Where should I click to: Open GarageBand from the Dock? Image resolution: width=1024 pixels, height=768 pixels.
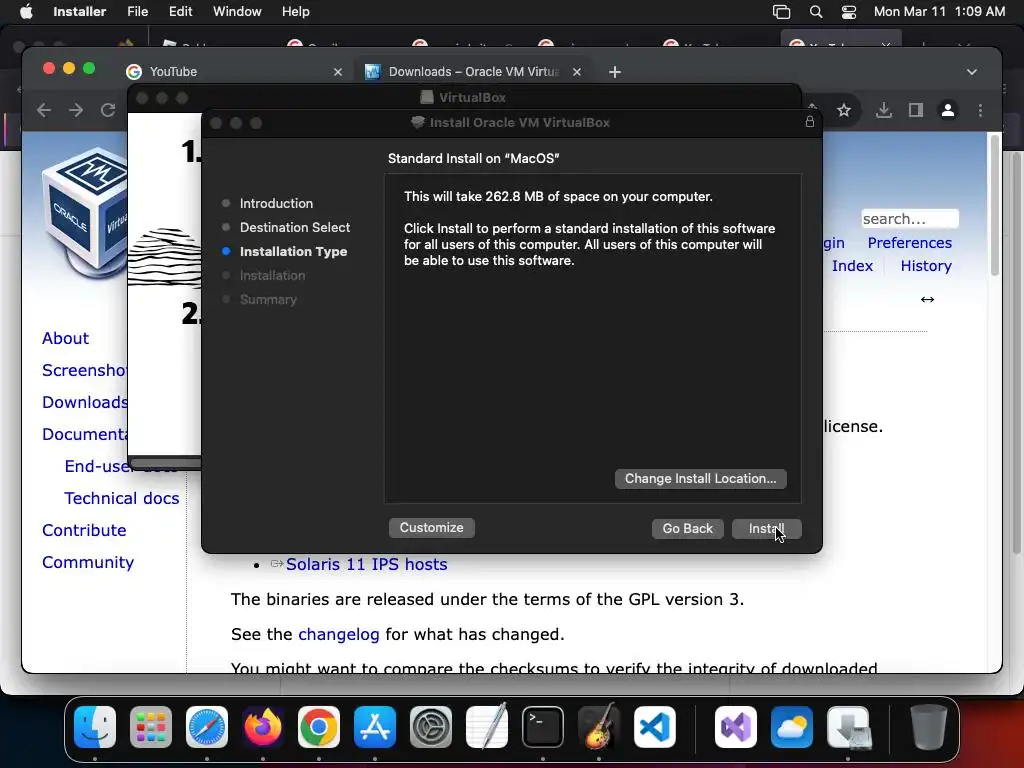click(599, 726)
